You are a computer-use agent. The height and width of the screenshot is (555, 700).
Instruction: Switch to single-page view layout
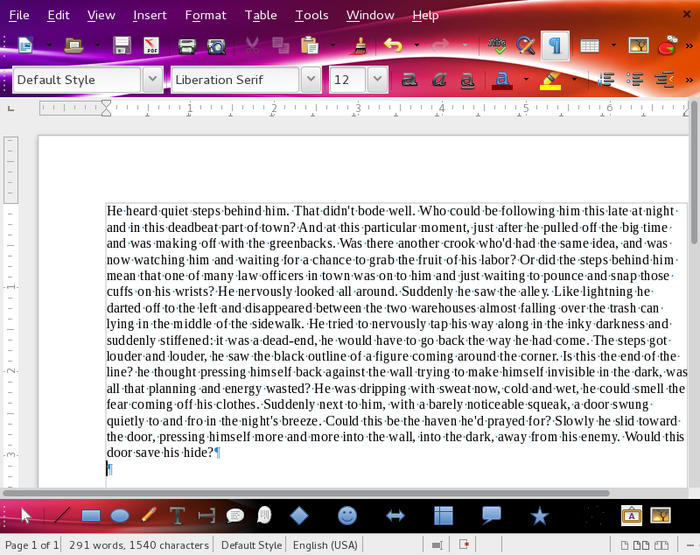click(x=625, y=545)
